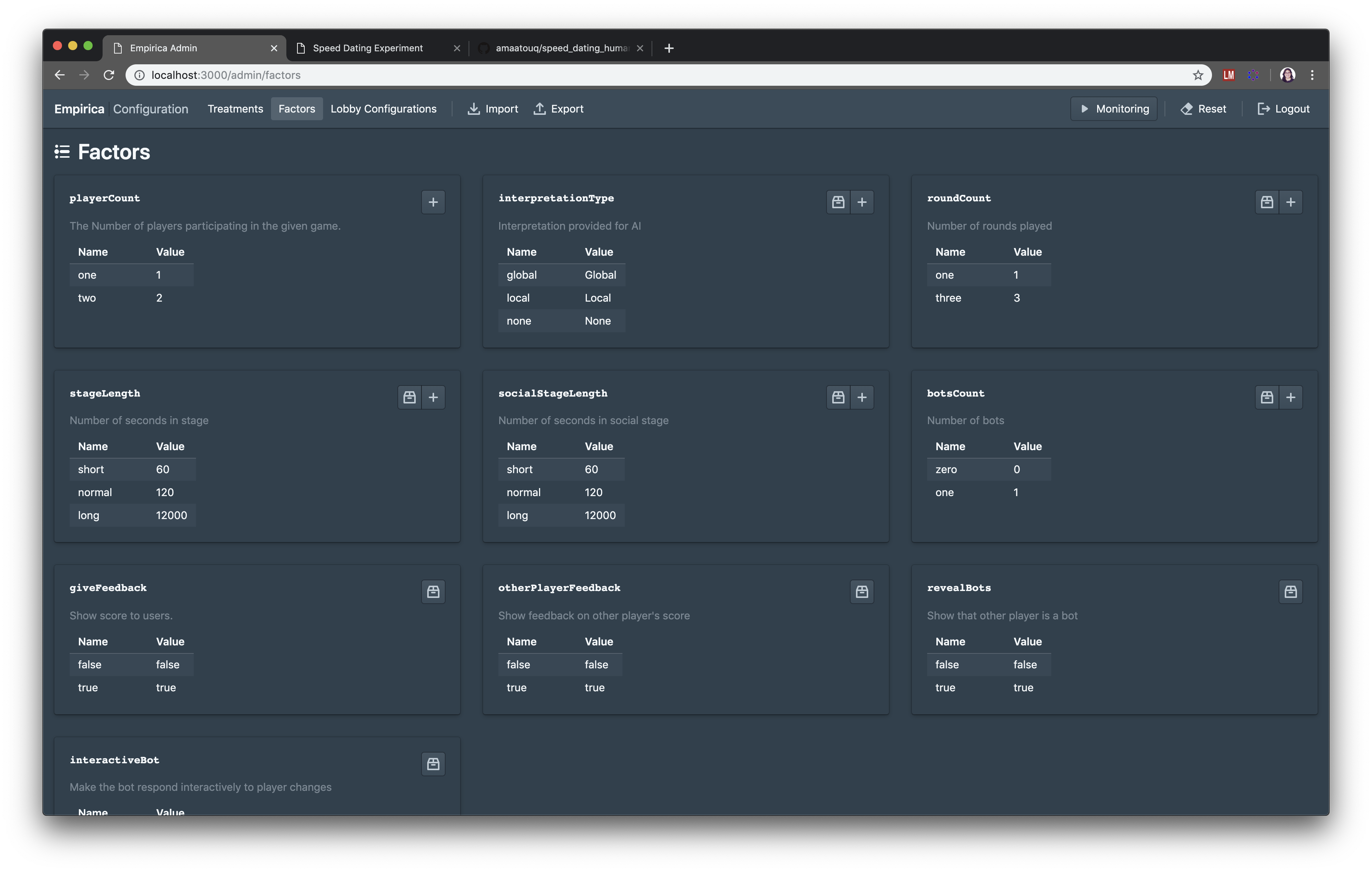This screenshot has height=872, width=1372.
Task: Archive the interpretationType factor
Action: tap(838, 202)
